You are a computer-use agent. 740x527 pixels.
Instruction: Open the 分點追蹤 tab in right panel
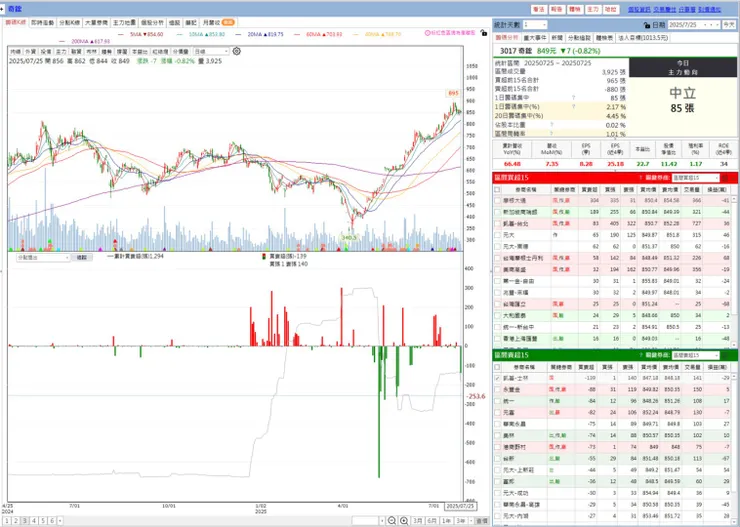579,37
